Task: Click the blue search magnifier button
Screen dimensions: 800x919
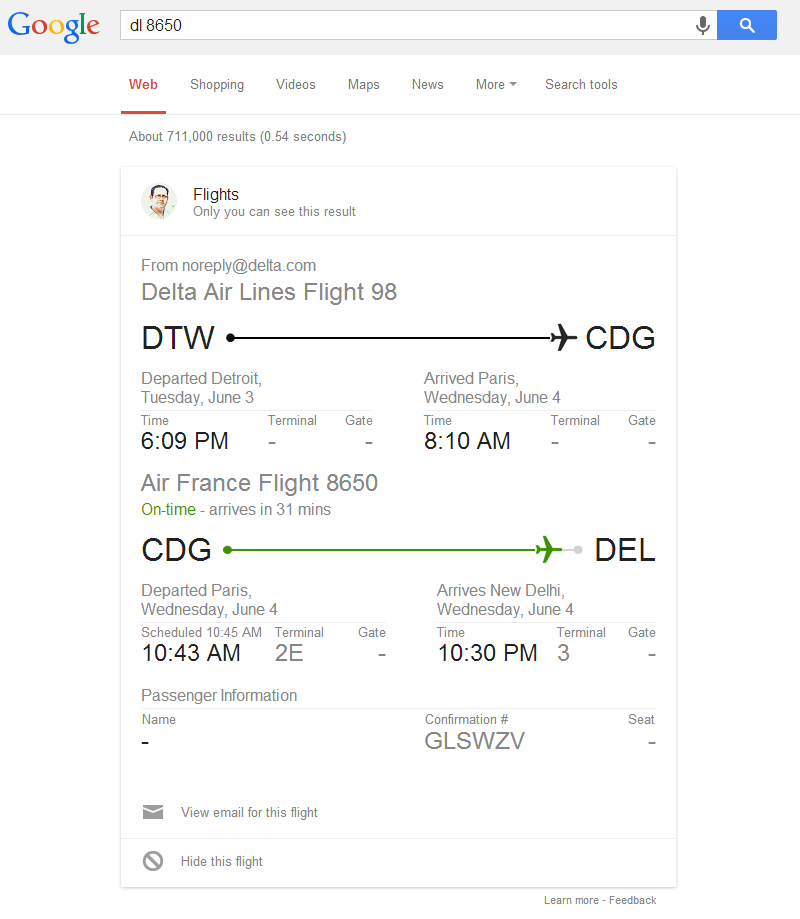Action: click(747, 25)
